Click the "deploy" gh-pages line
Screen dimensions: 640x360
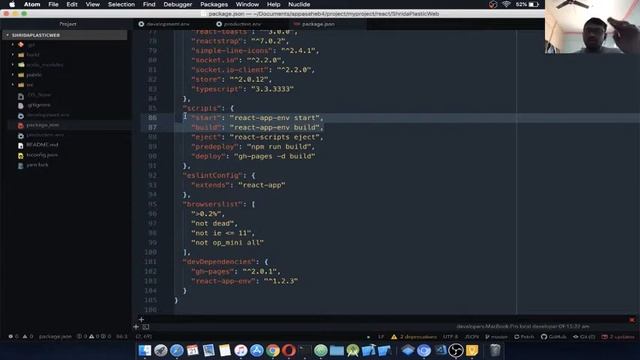[x=253, y=156]
